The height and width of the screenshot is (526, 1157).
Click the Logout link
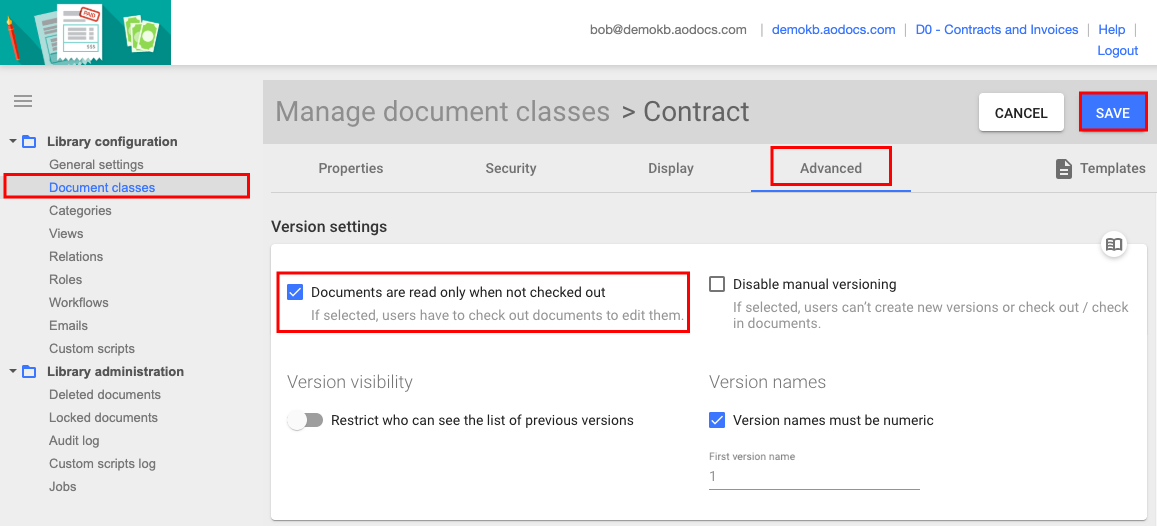pyautogui.click(x=1117, y=50)
